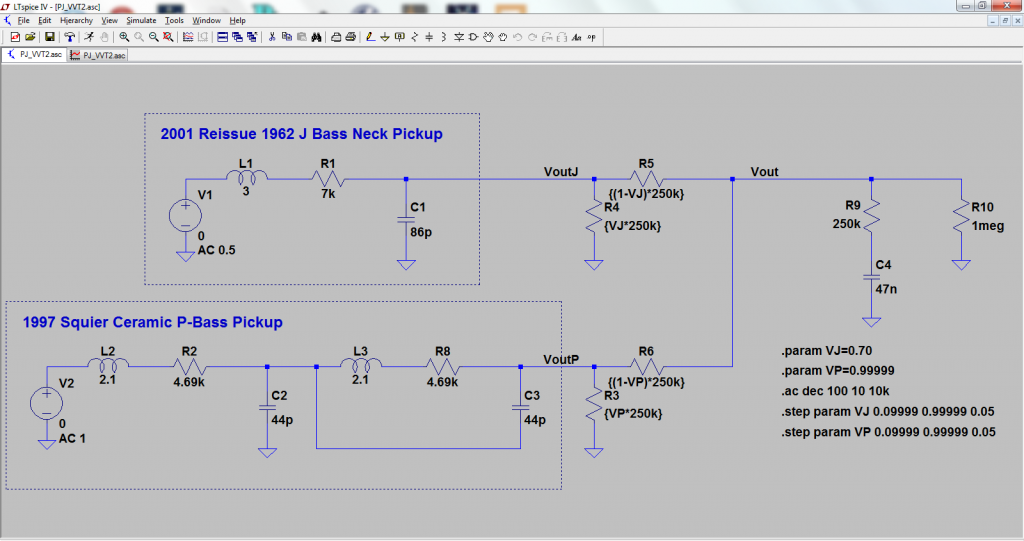
Task: Open the File menu
Action: pos(24,20)
